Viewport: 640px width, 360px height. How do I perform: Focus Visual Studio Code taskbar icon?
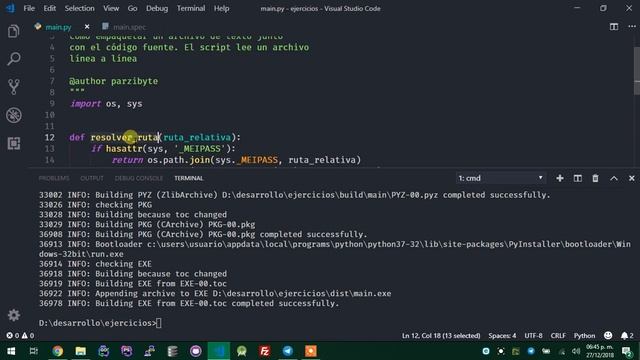pyautogui.click(x=218, y=351)
